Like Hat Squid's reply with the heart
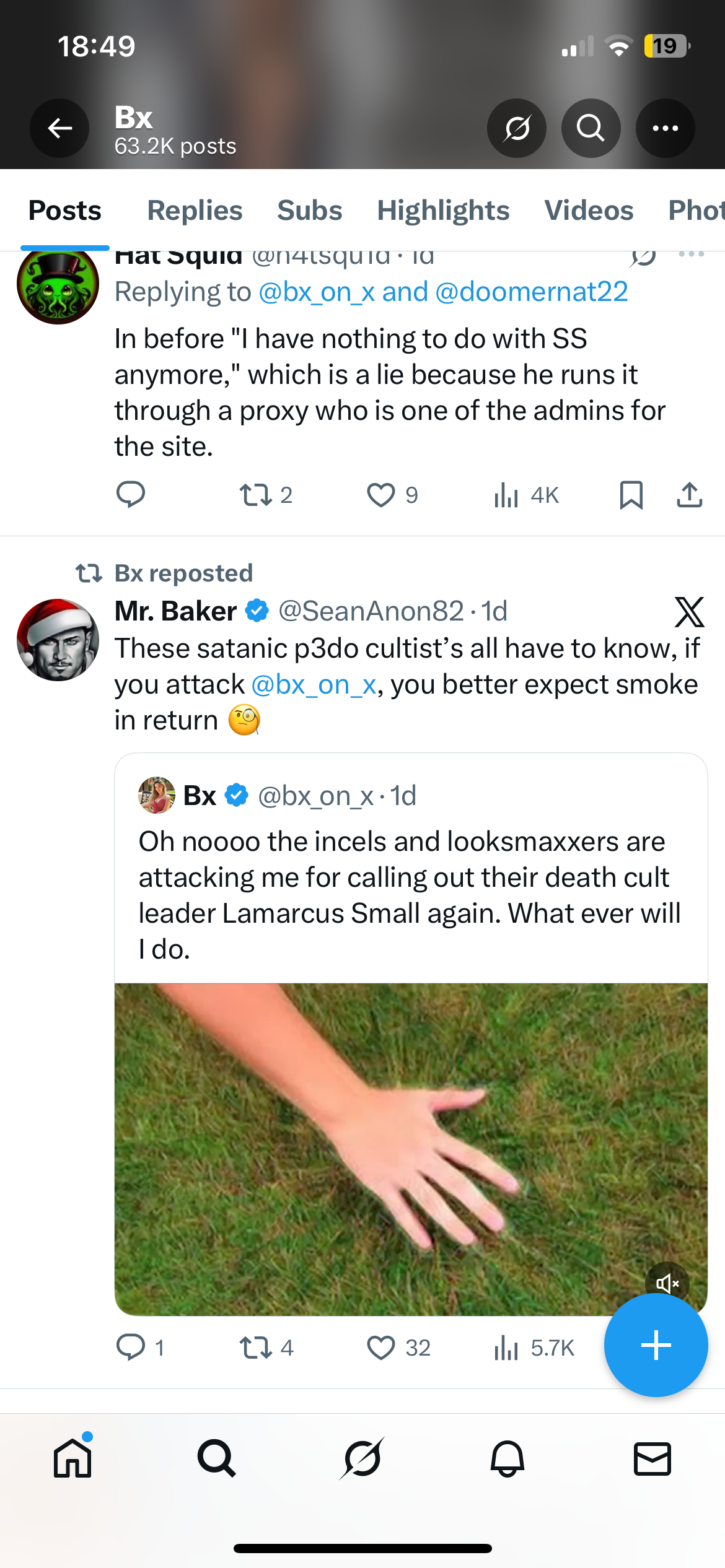Screen dimensions: 725x1568 click(381, 495)
